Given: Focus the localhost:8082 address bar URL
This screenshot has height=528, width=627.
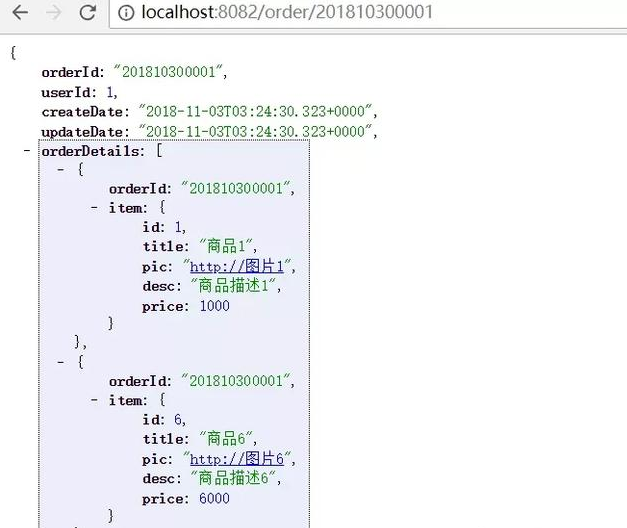Looking at the screenshot, I should pyautogui.click(x=288, y=14).
